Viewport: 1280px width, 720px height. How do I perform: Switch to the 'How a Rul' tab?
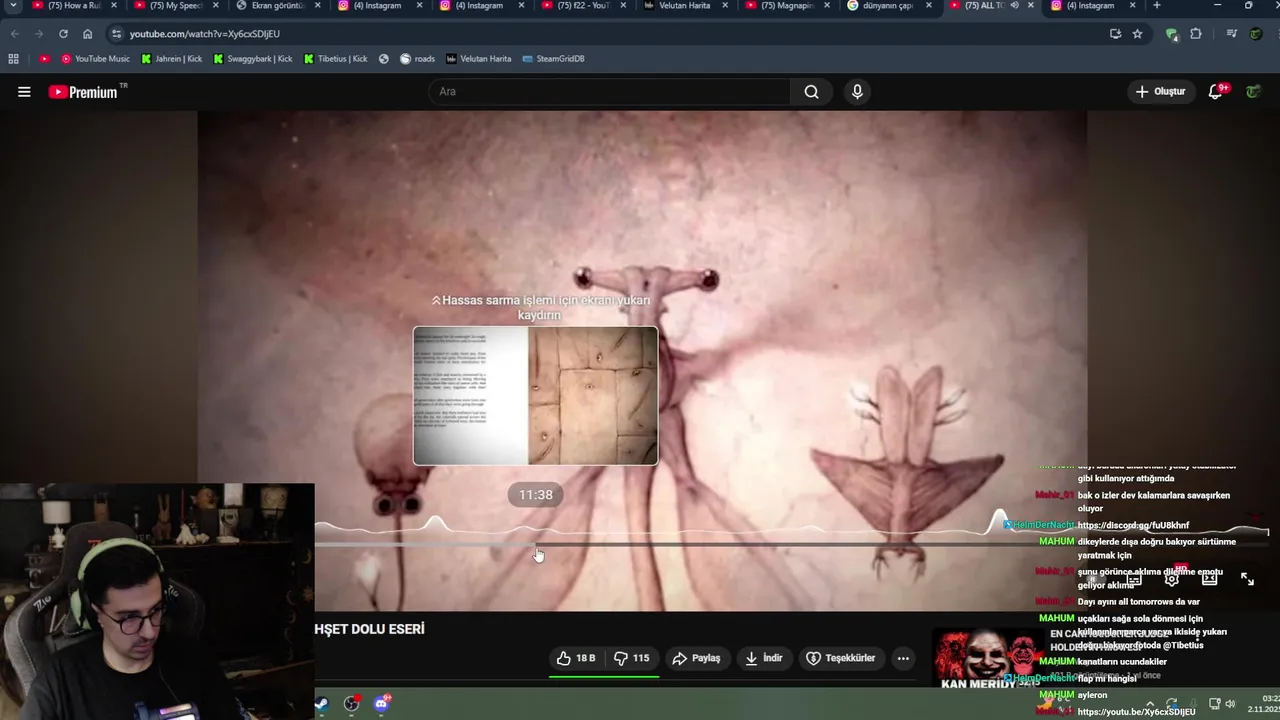click(x=76, y=6)
